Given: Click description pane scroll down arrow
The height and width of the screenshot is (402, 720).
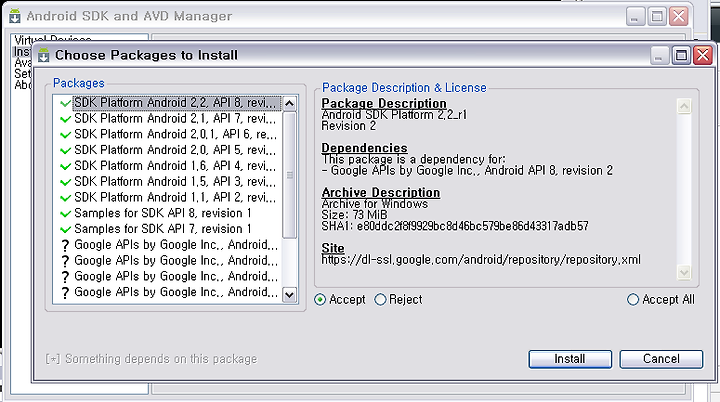Looking at the screenshot, I should pos(684,272).
